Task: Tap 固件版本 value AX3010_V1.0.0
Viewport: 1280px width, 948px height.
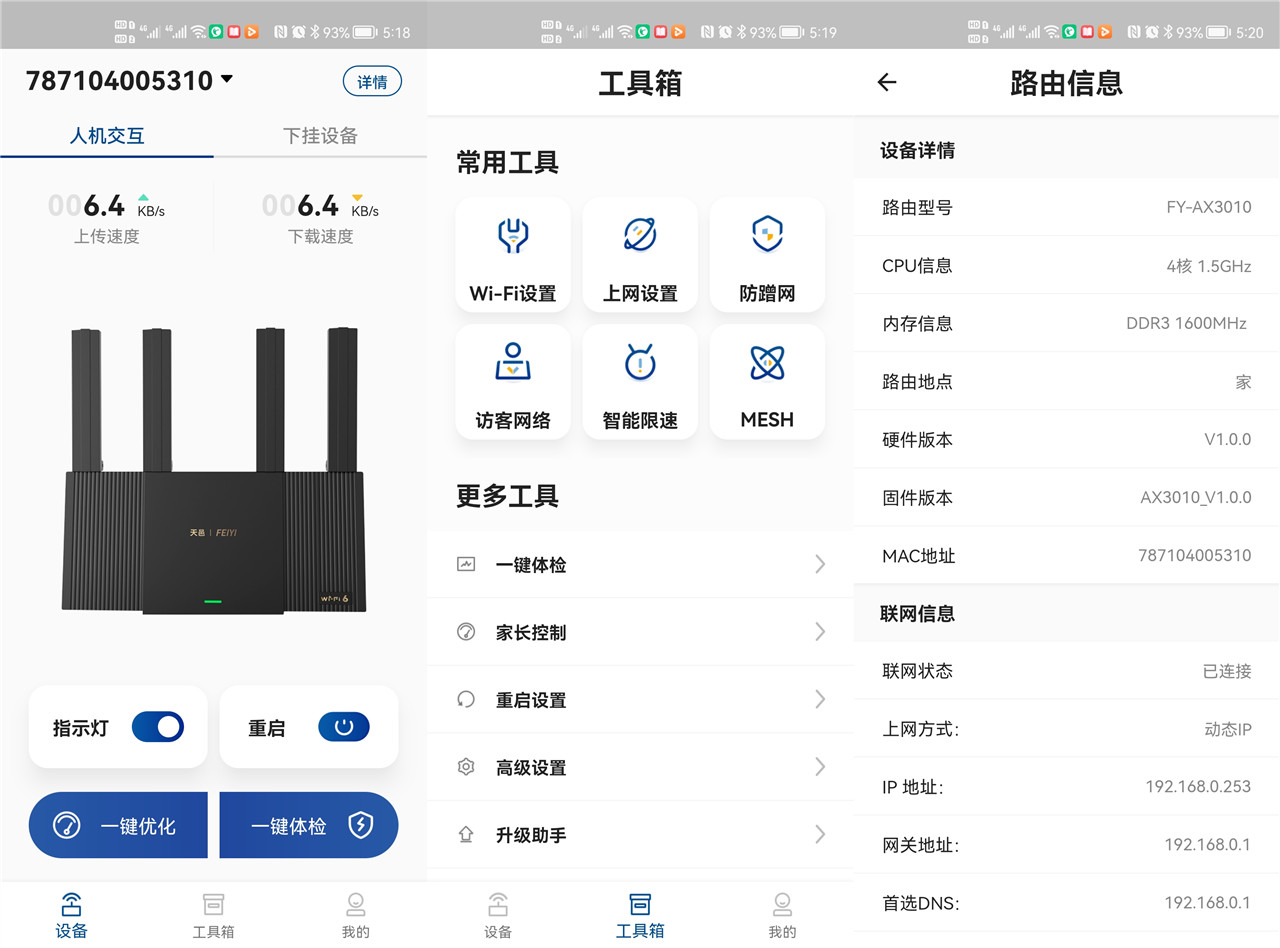Action: click(1195, 497)
